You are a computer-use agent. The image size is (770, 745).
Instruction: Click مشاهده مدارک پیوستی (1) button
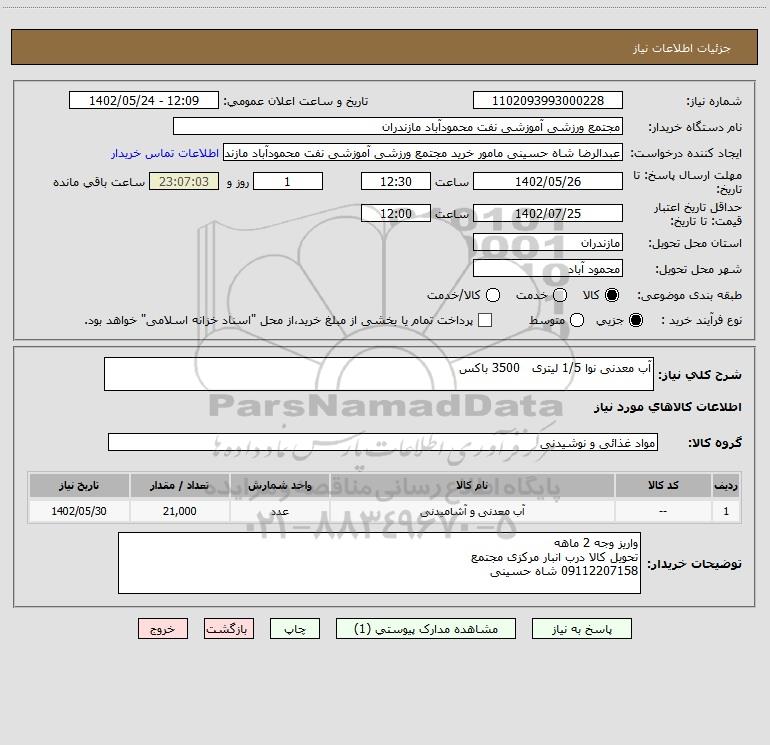426,629
